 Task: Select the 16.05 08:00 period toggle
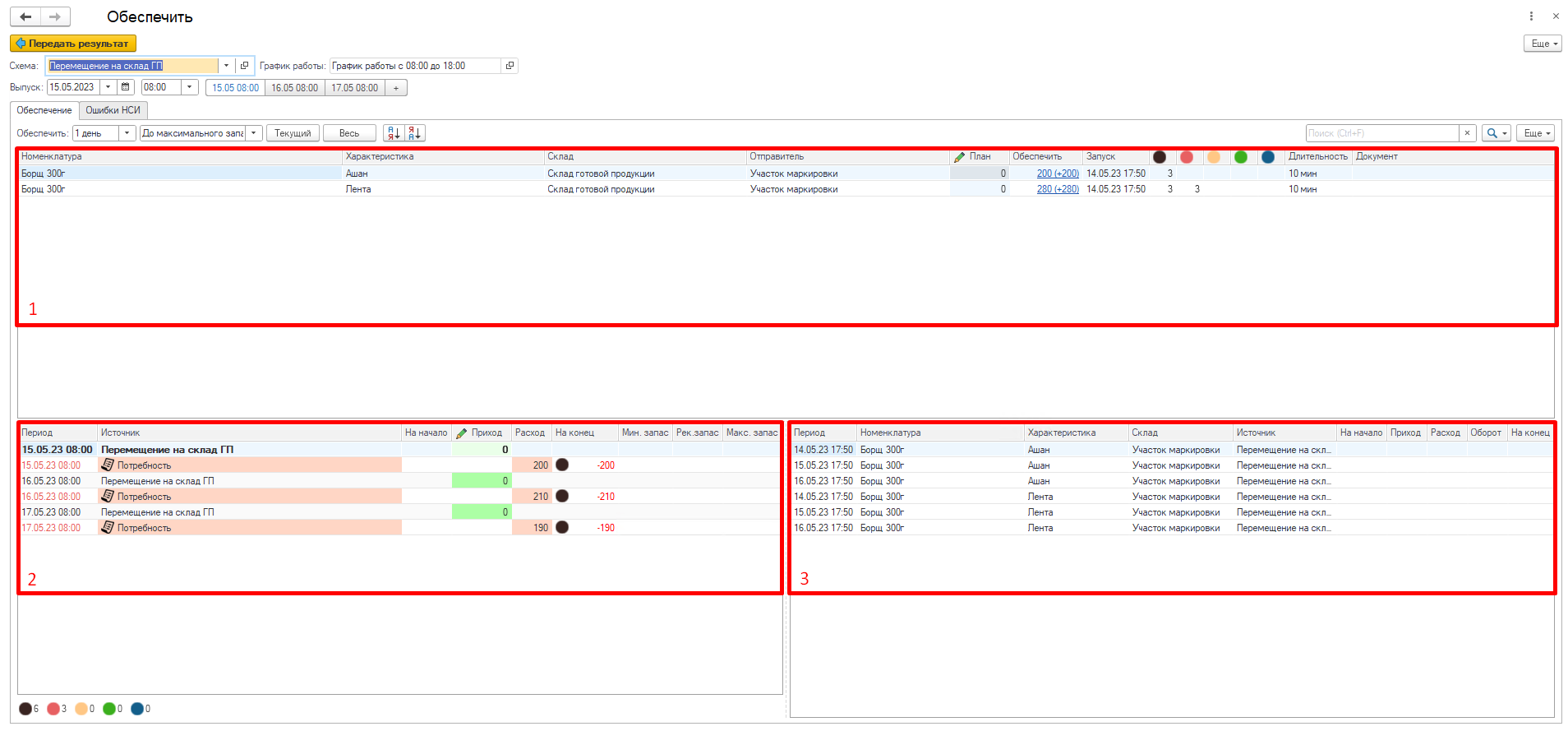click(294, 88)
